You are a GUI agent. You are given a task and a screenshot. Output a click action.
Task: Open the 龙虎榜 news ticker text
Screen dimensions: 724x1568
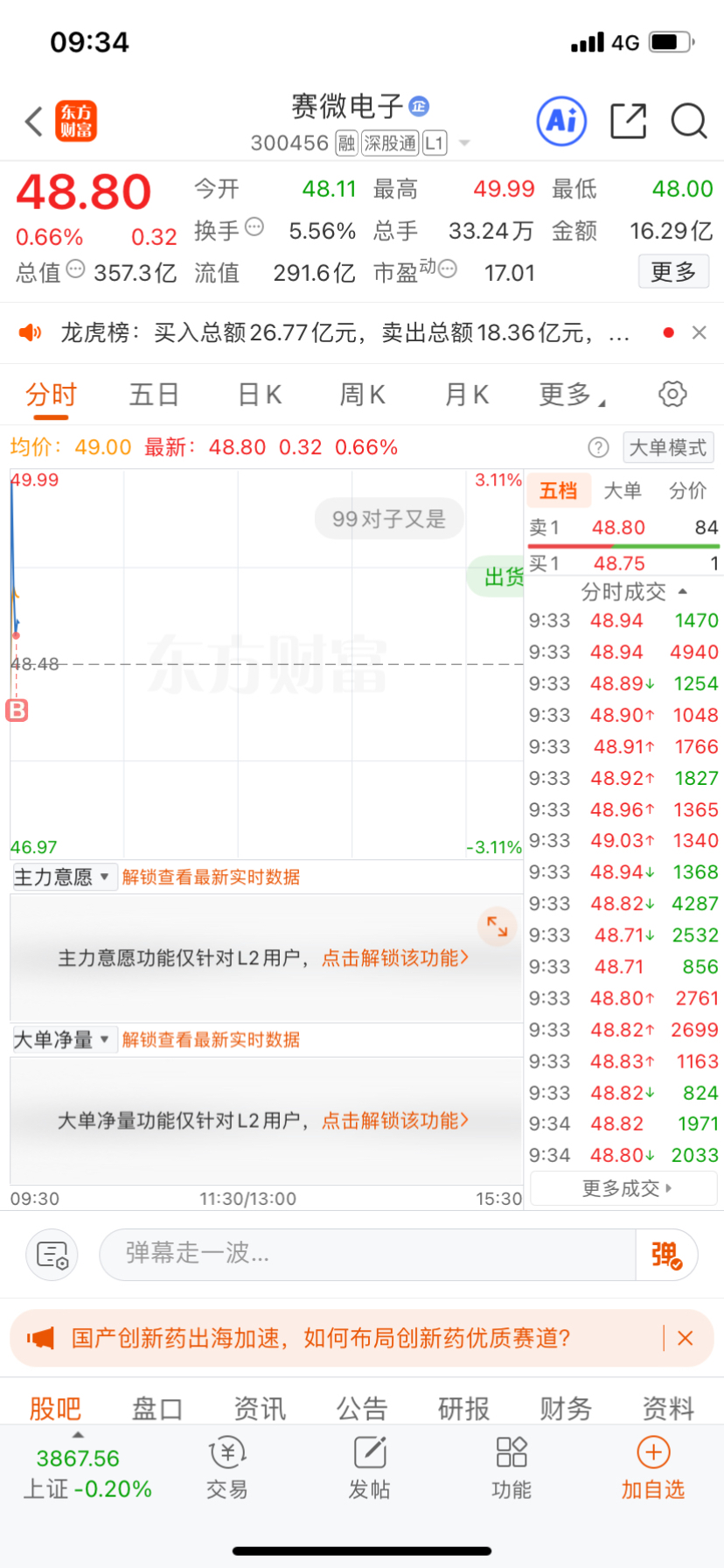[345, 332]
